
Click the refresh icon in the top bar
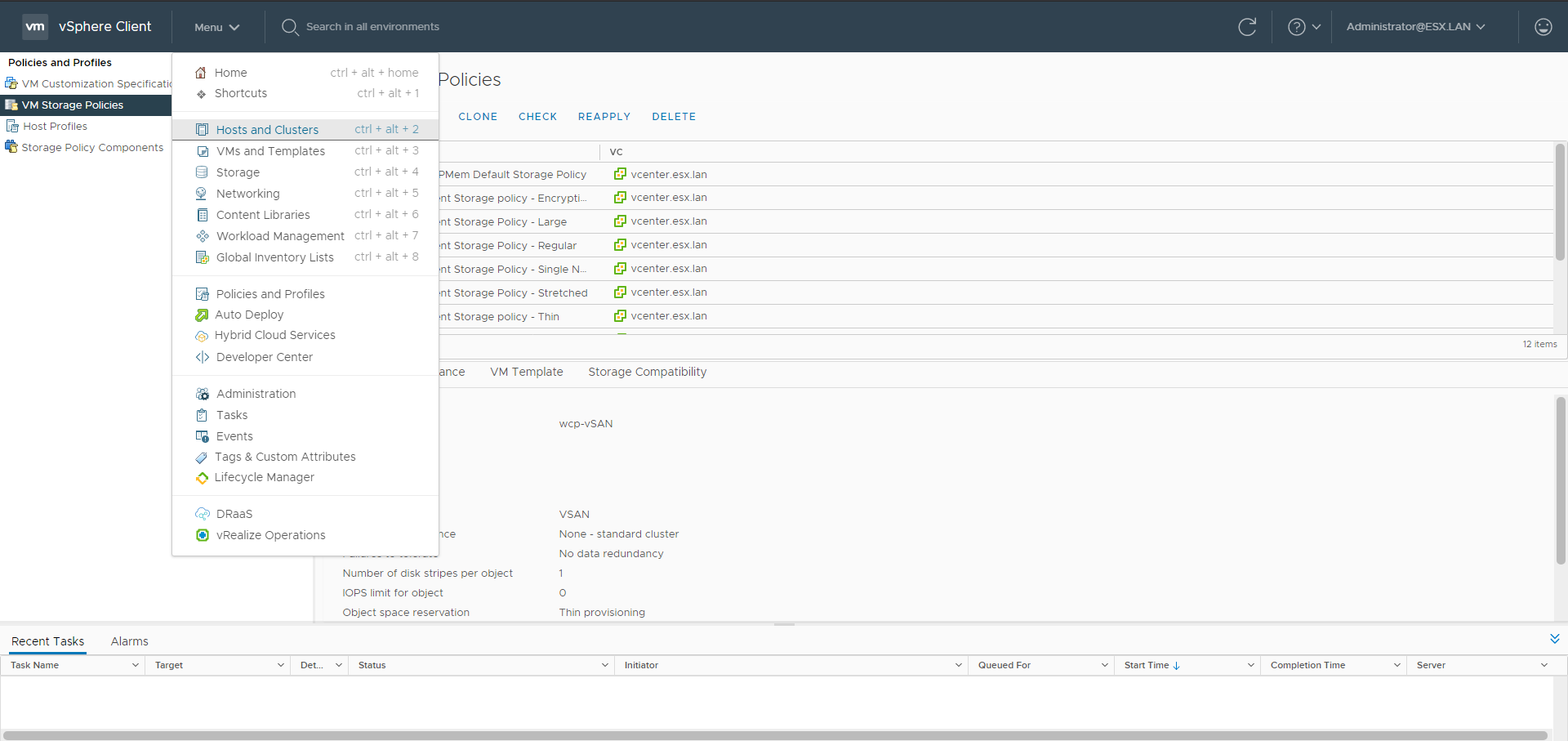pos(1247,27)
